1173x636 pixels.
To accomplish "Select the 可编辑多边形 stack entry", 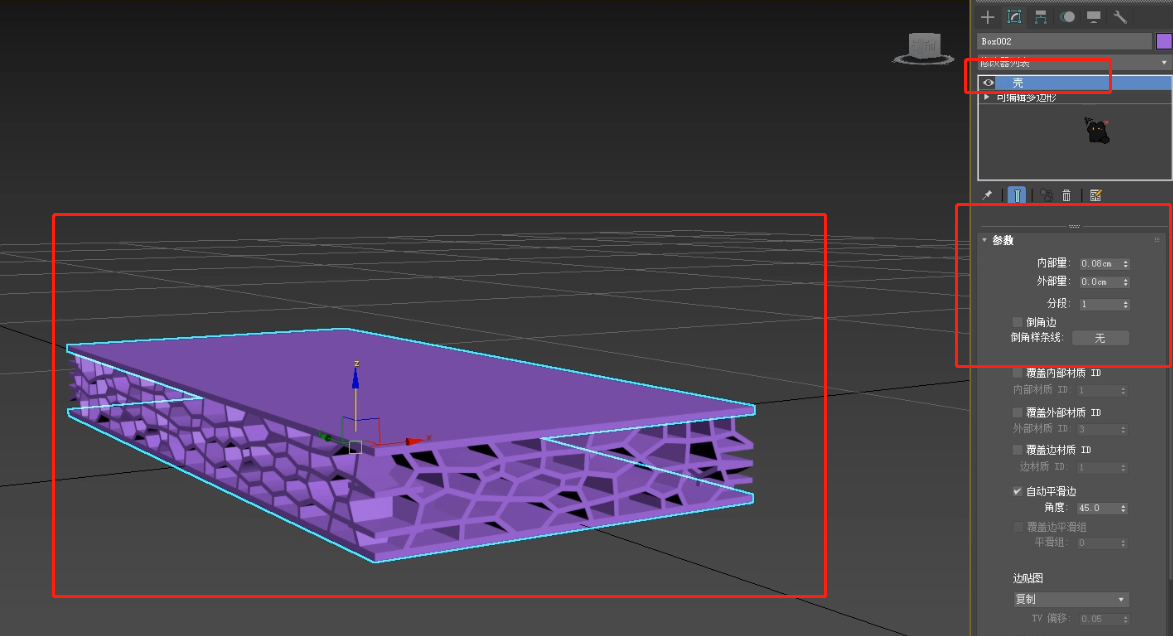I will coord(1026,97).
